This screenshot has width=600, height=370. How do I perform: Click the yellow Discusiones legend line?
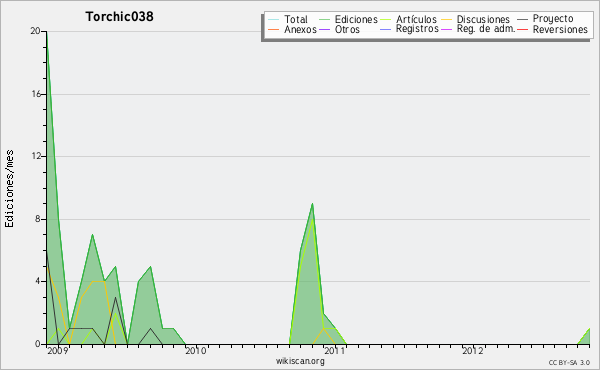pyautogui.click(x=447, y=19)
